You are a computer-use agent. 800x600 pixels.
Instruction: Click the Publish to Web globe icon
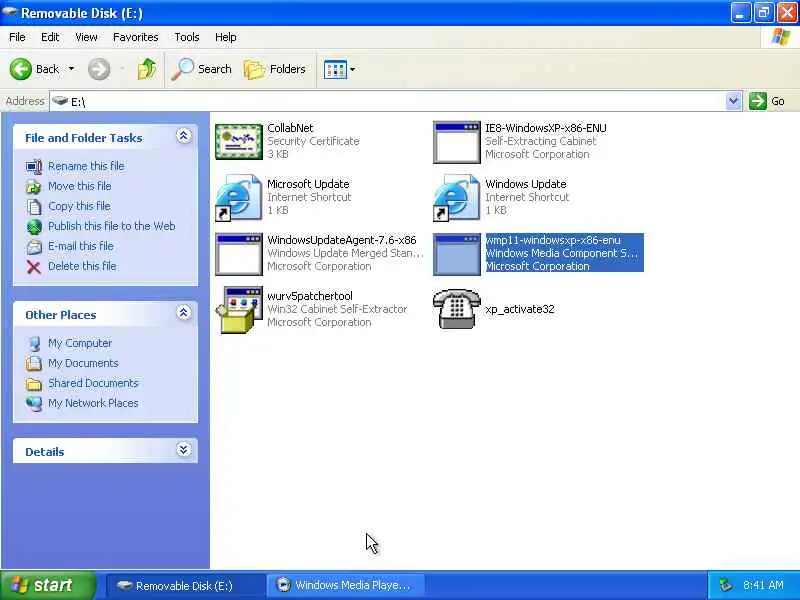pos(34,227)
